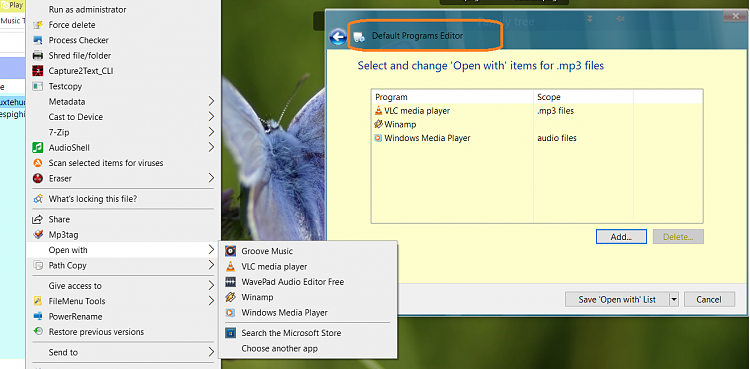Choose Scan selected items for viruses
Image resolution: width=750 pixels, height=369 pixels.
tap(106, 163)
